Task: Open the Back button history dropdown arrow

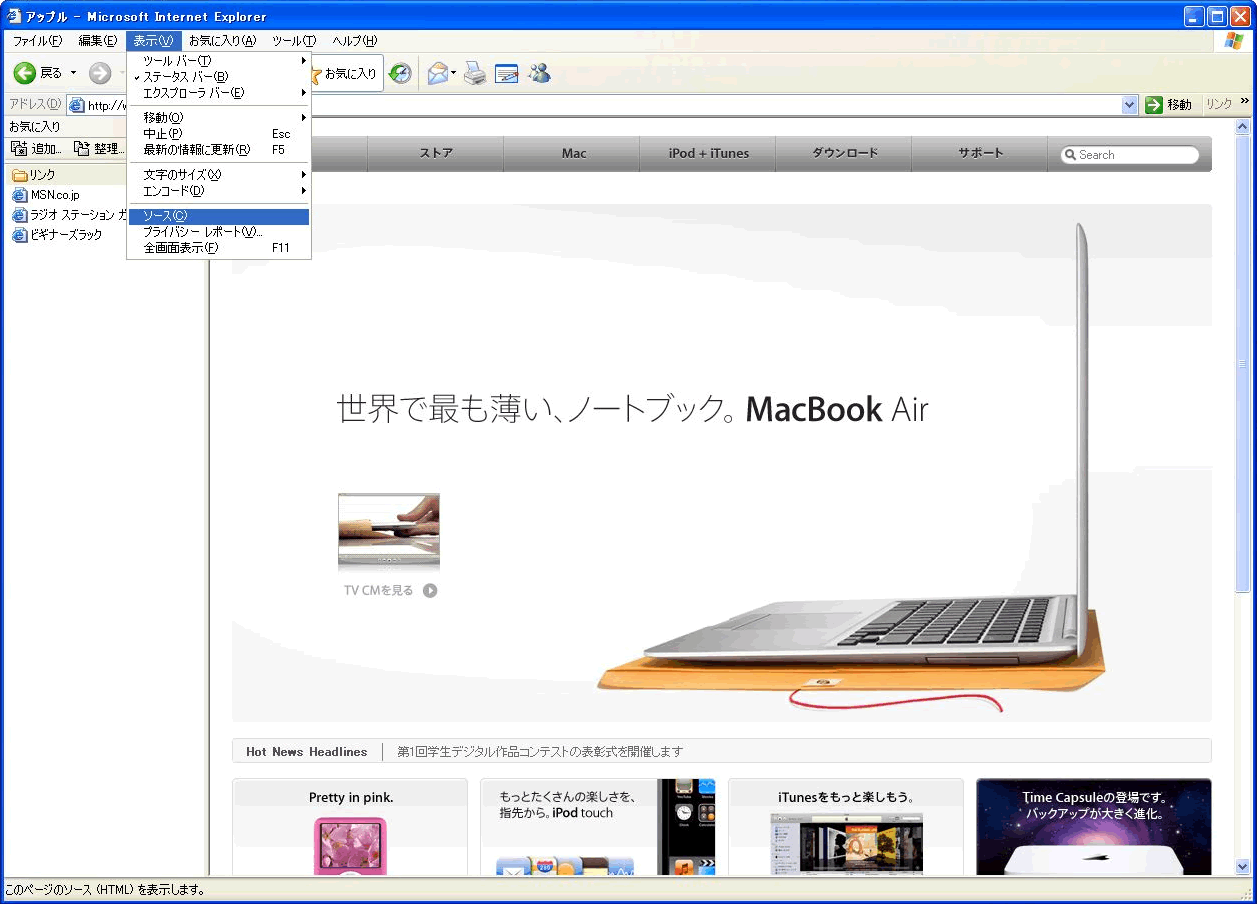Action: pyautogui.click(x=73, y=73)
